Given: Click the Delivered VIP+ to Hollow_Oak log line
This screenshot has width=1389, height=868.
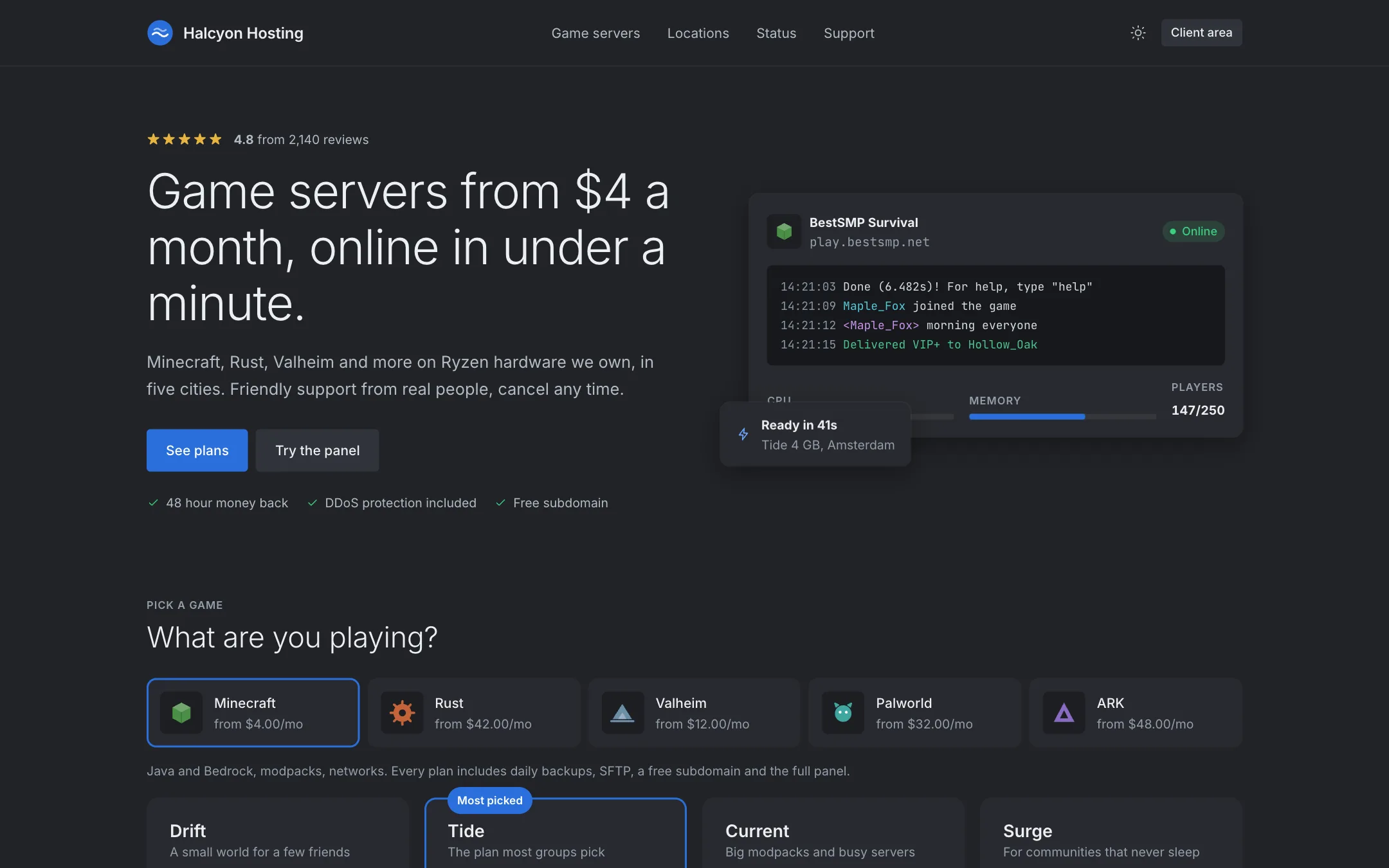Looking at the screenshot, I should click(909, 345).
